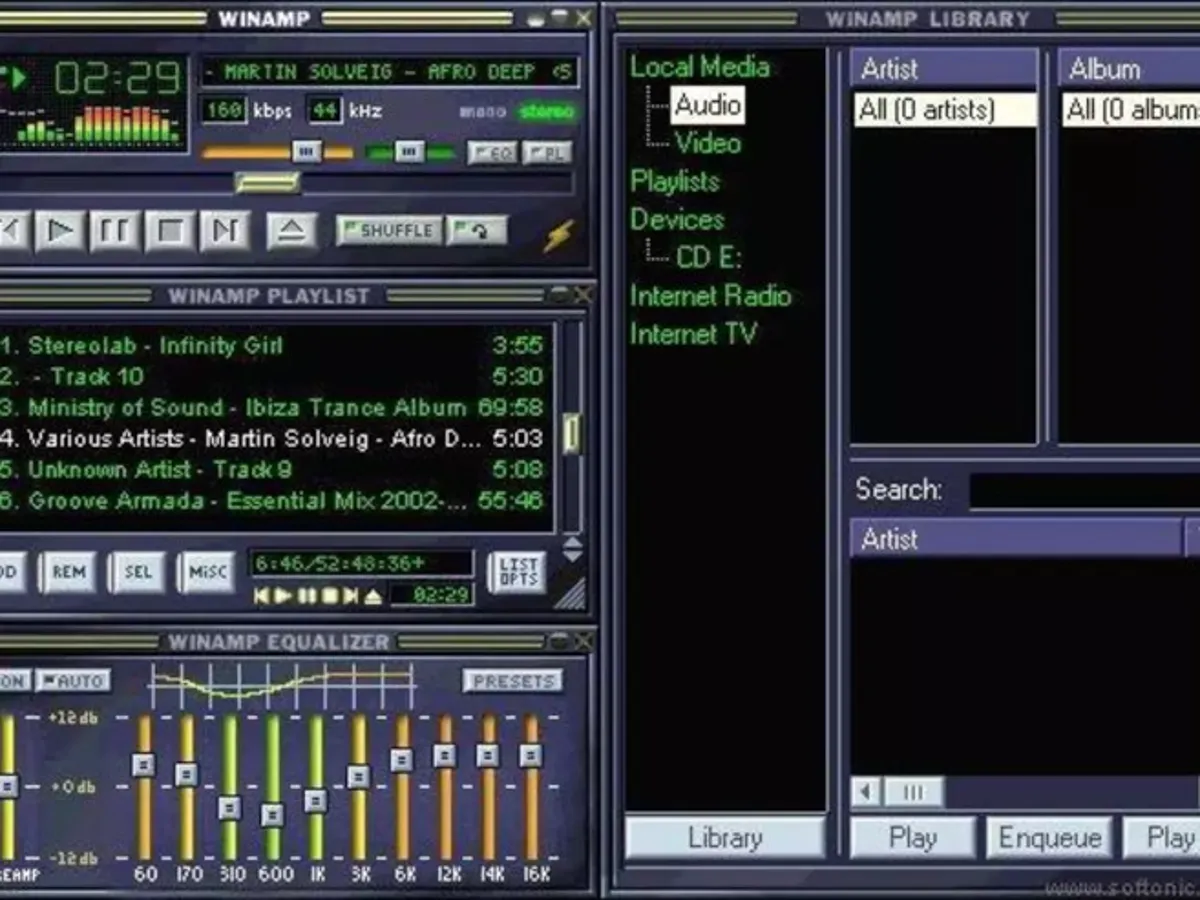This screenshot has height=900, width=1200.
Task: Click the library Search field
Action: [1084, 490]
